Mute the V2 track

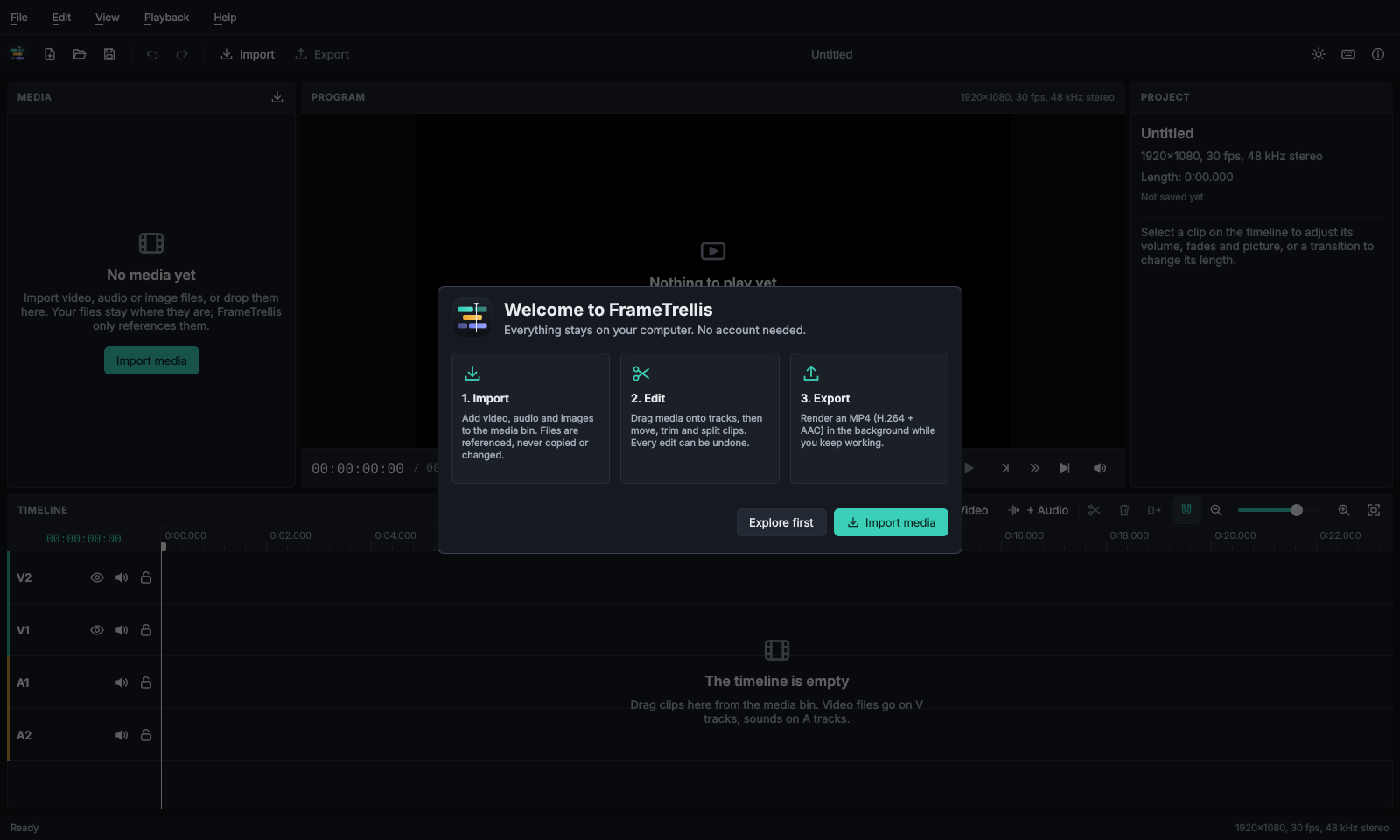(122, 577)
